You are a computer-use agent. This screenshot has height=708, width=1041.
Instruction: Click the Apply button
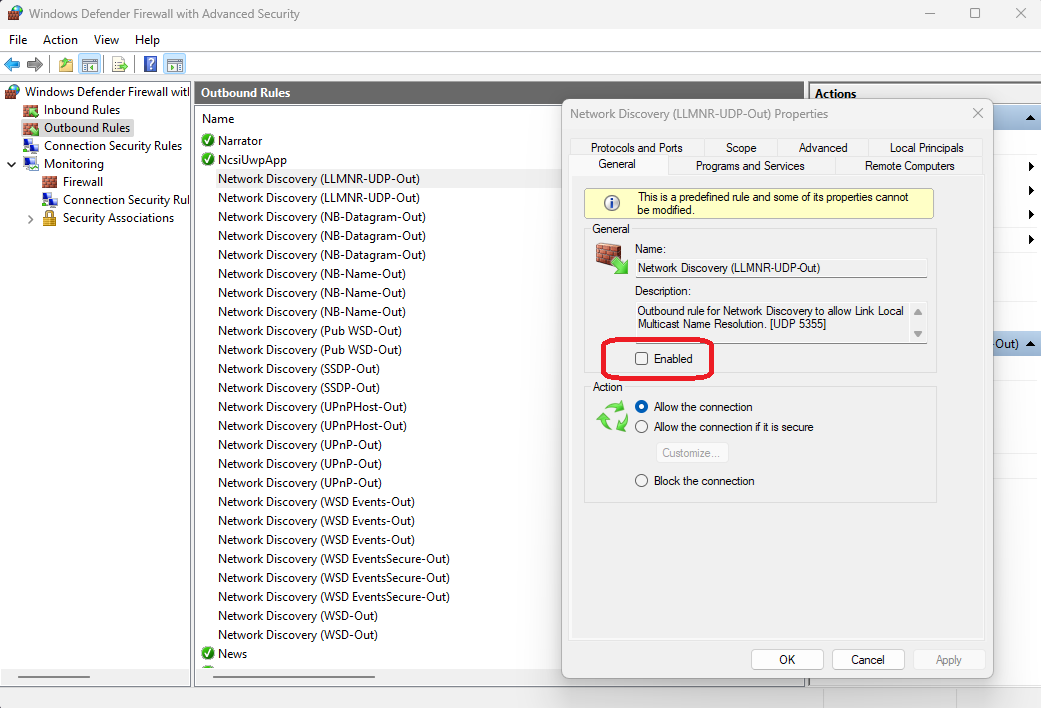click(x=949, y=660)
